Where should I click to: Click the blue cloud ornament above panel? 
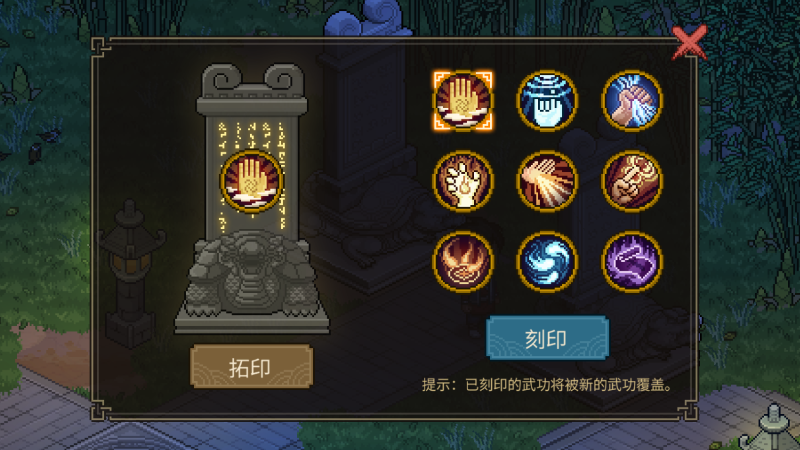366,19
